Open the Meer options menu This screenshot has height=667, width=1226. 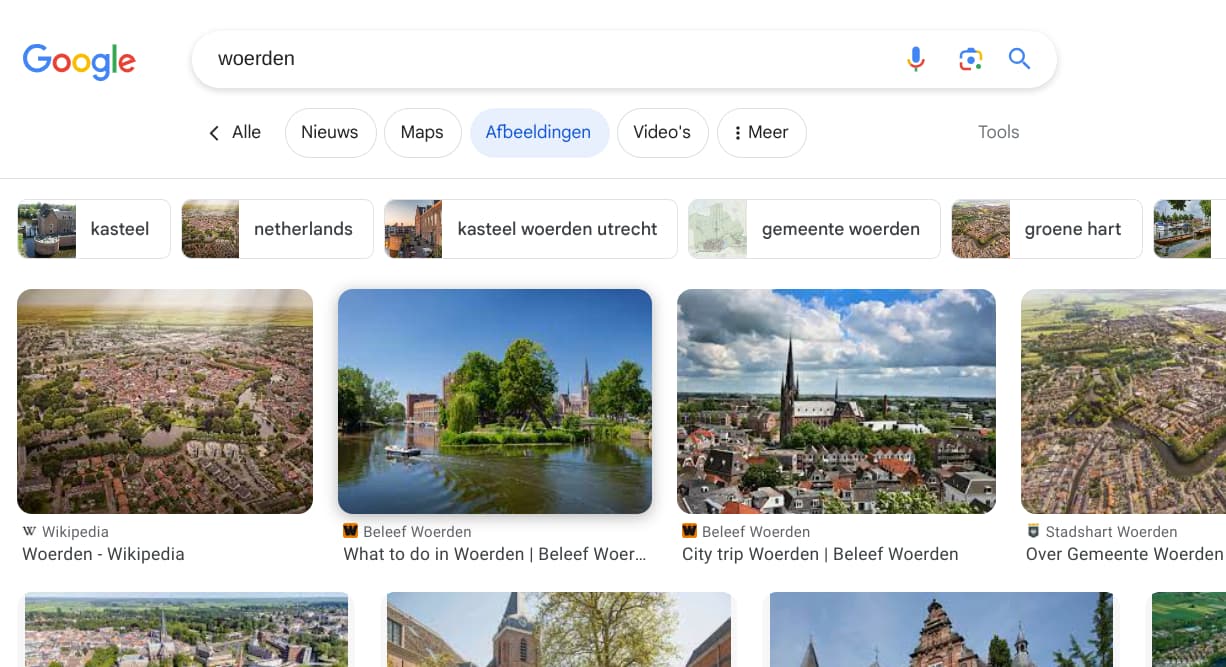762,133
